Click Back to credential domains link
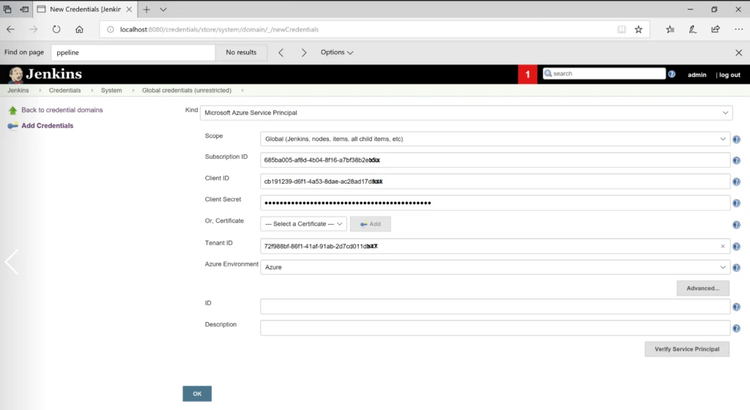The height and width of the screenshot is (410, 750). 62,110
